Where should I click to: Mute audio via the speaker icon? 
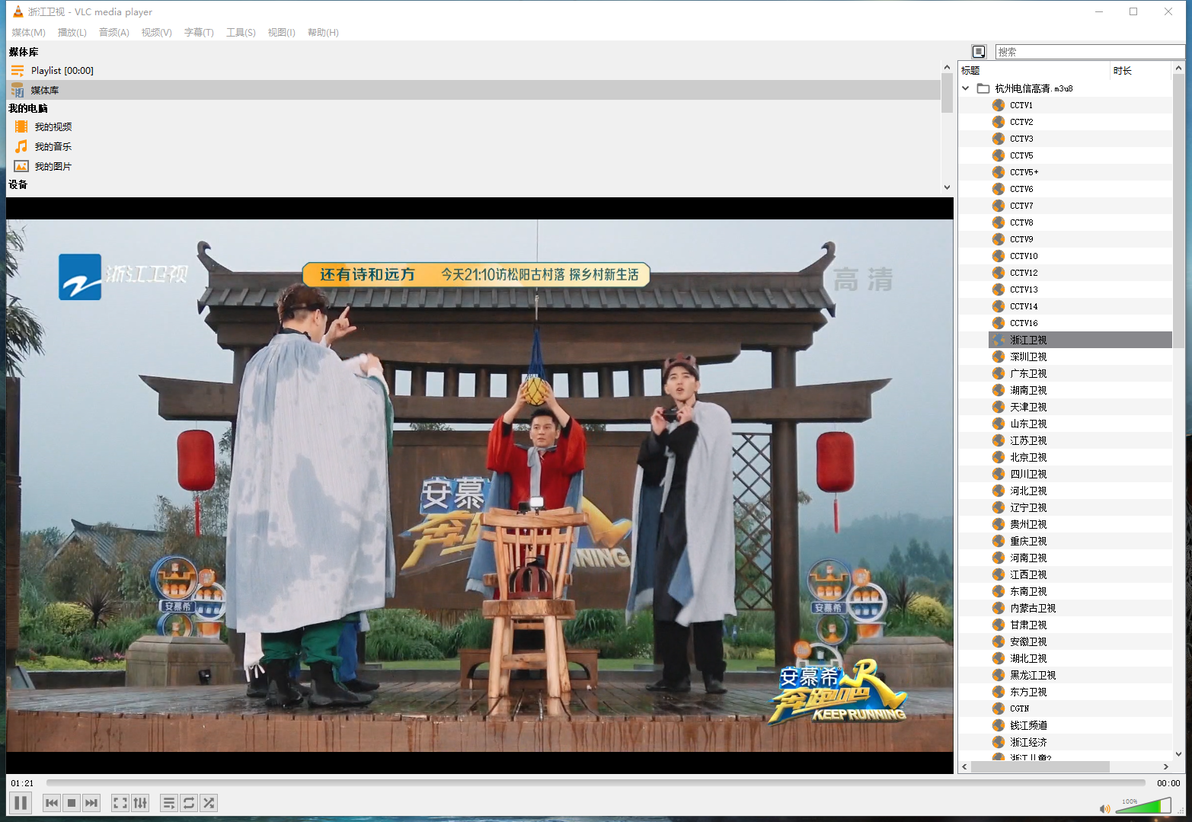coord(1105,808)
